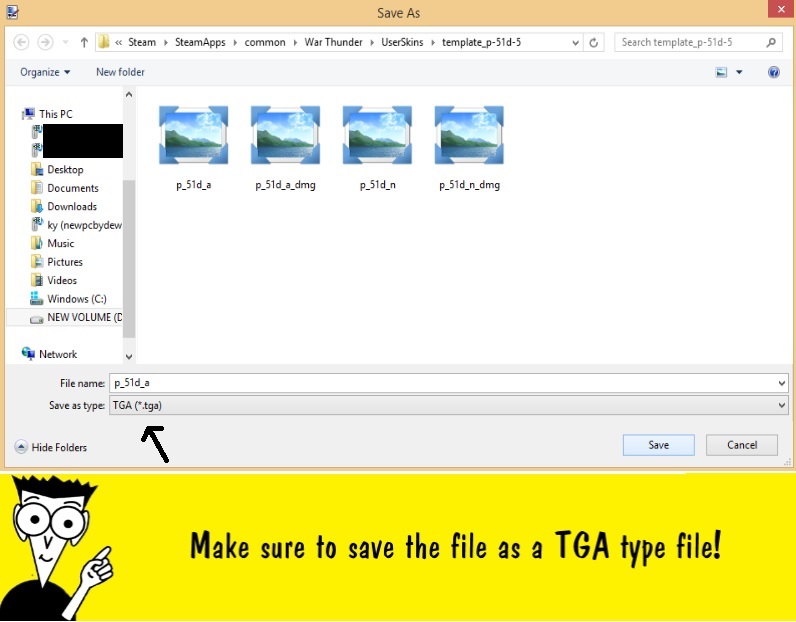Click the Save button
This screenshot has width=796, height=622.
point(658,445)
